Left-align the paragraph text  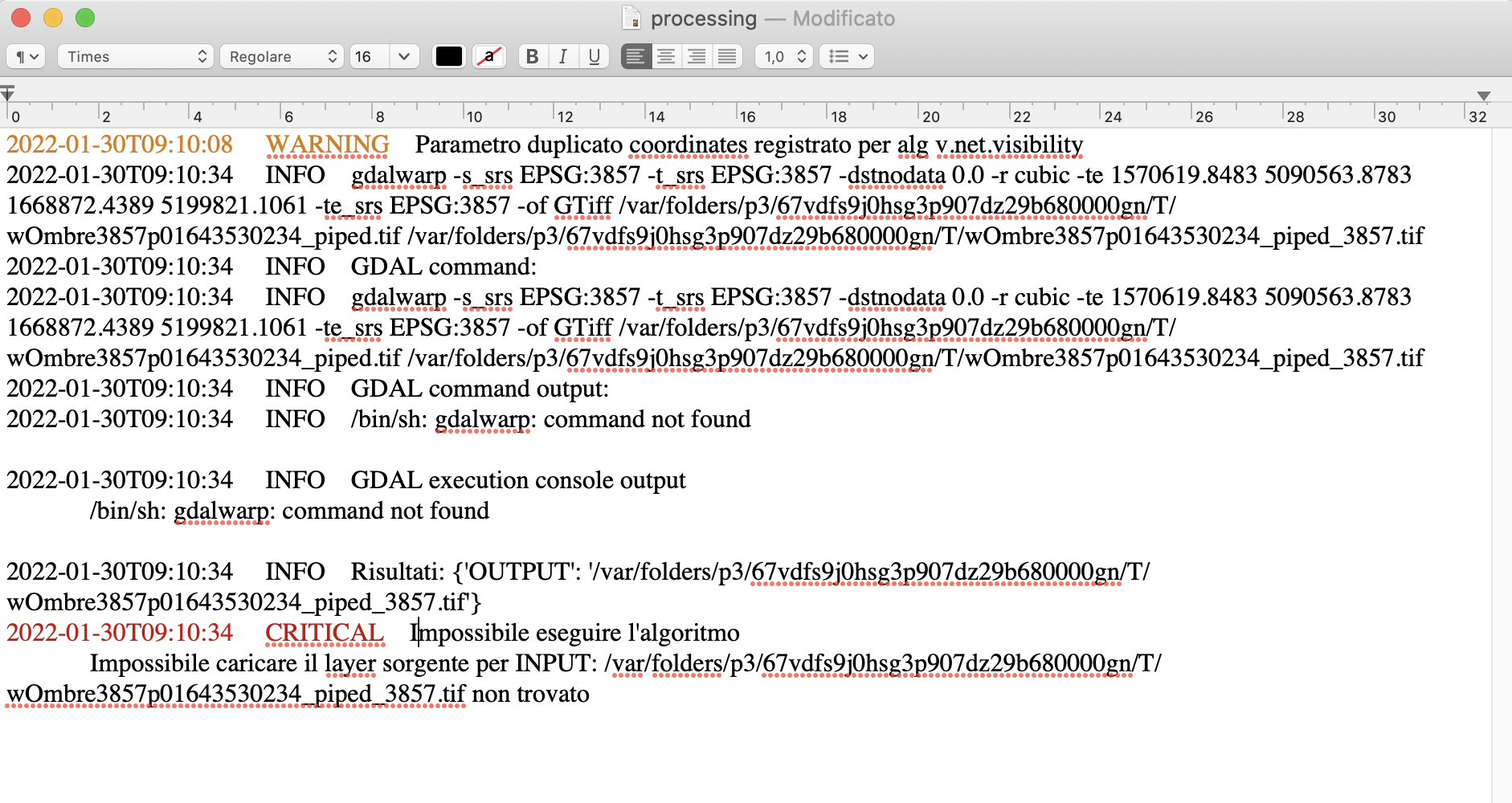pos(635,56)
